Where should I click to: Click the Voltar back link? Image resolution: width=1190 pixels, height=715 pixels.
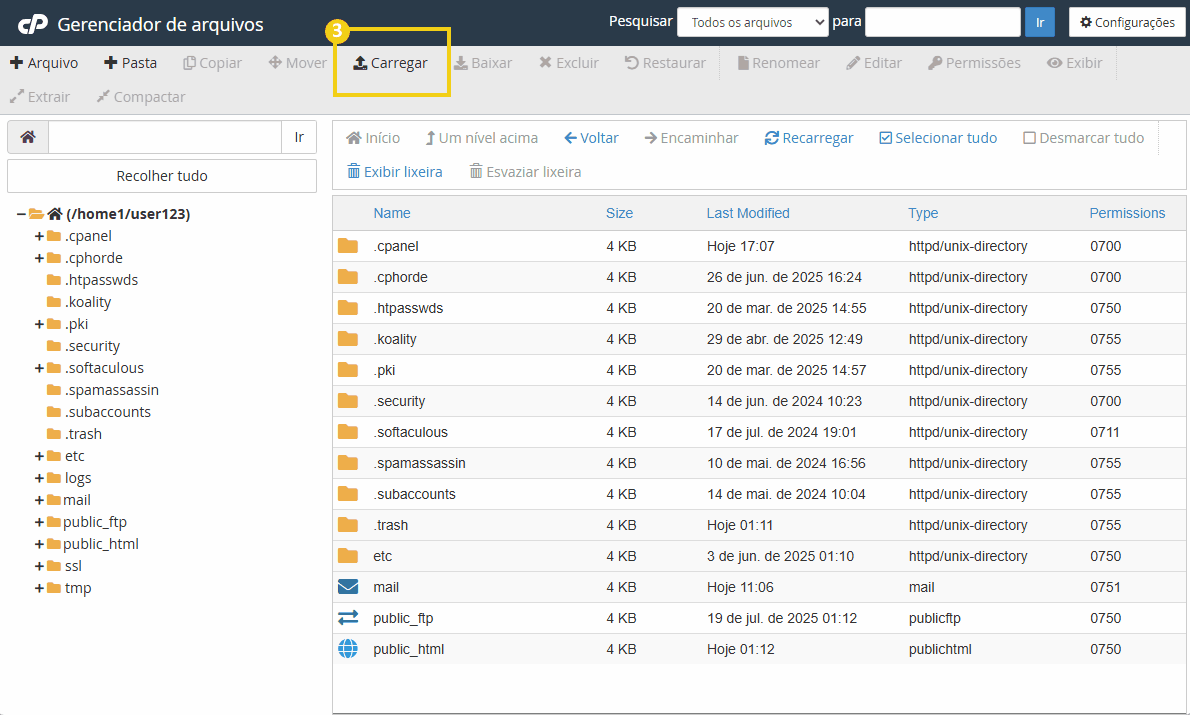[x=591, y=138]
